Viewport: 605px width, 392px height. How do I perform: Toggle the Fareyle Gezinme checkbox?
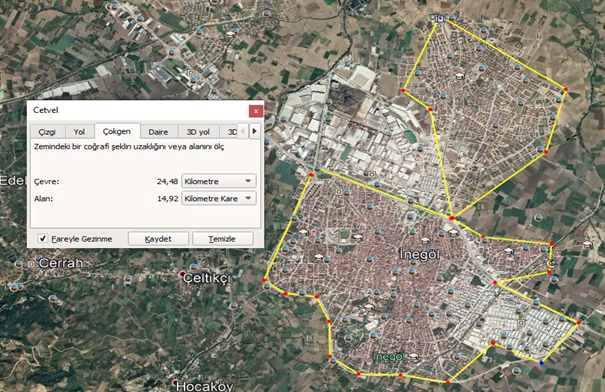coord(43,238)
